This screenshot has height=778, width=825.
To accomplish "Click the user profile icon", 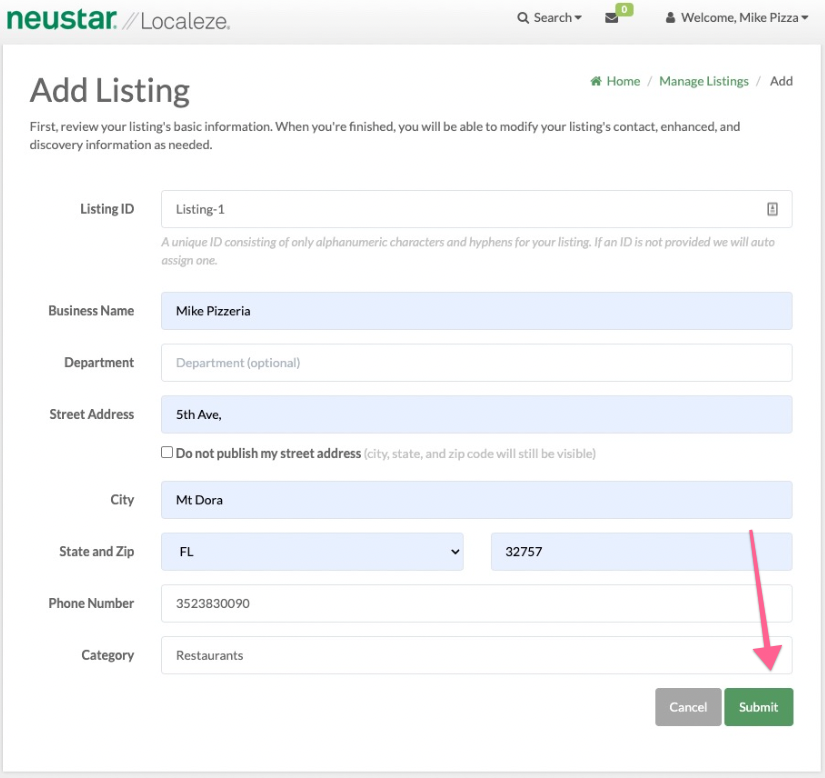I will [x=671, y=18].
